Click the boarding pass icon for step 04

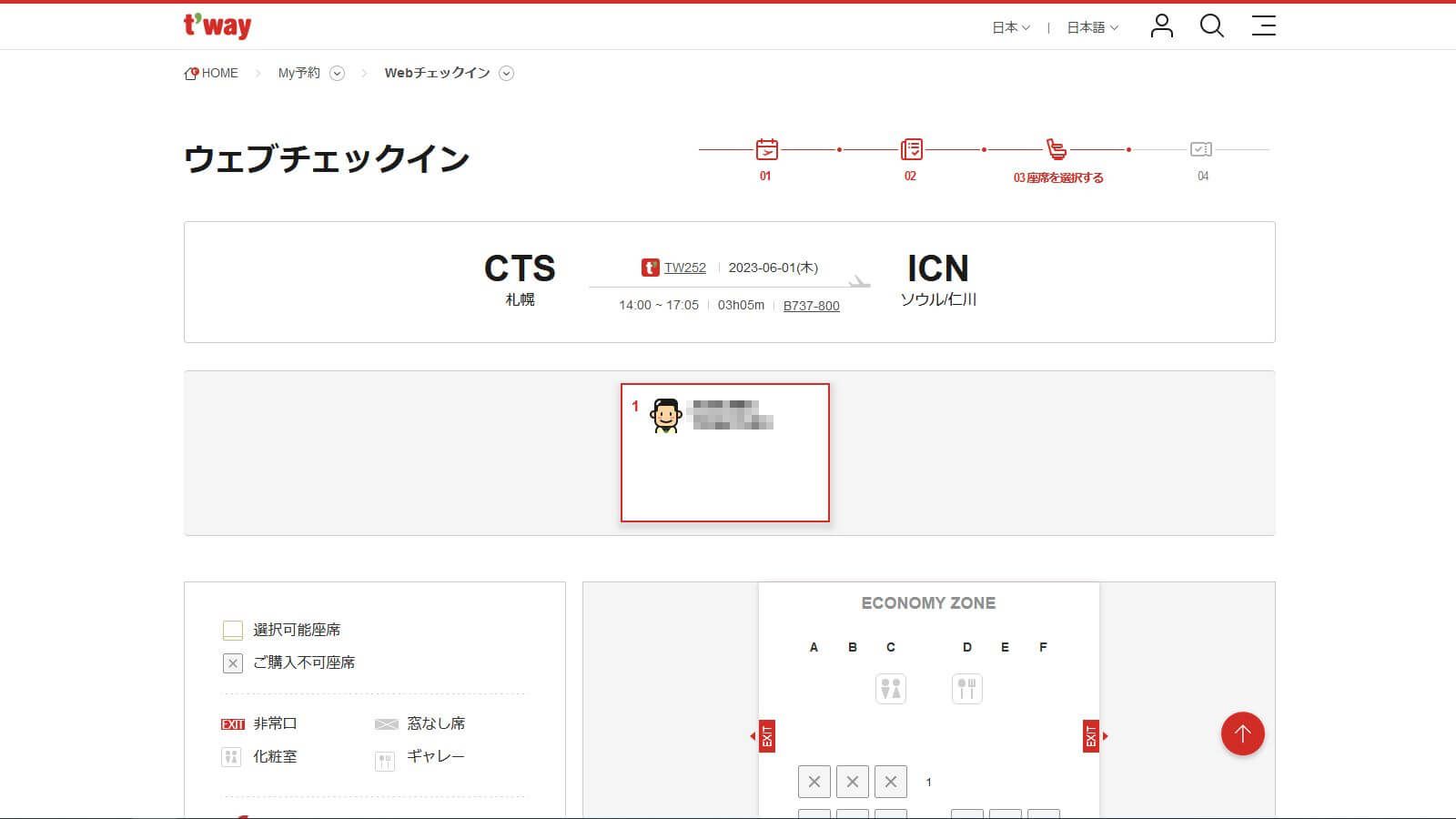point(1202,148)
